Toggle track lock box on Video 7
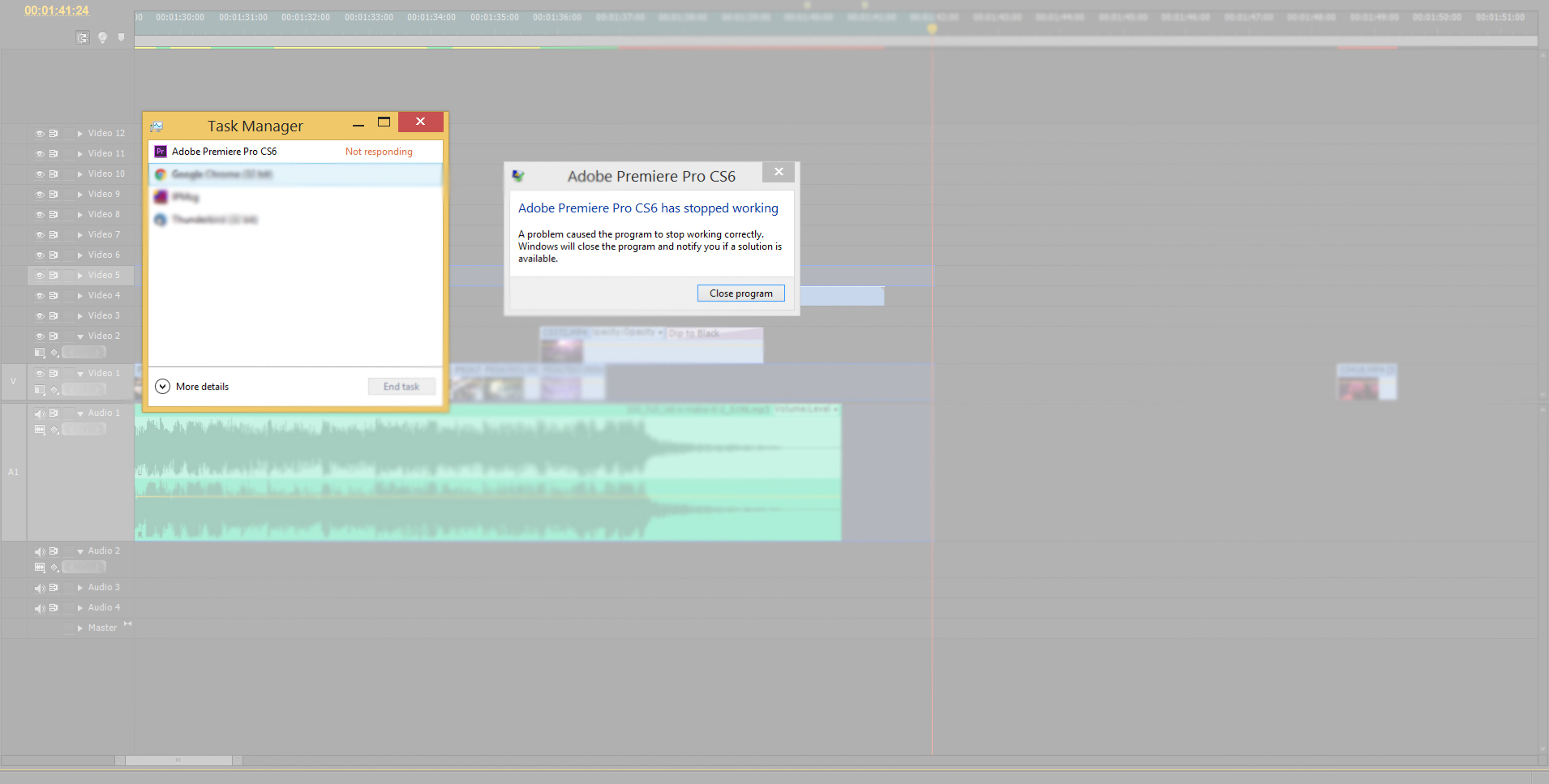1549x784 pixels. tap(68, 234)
